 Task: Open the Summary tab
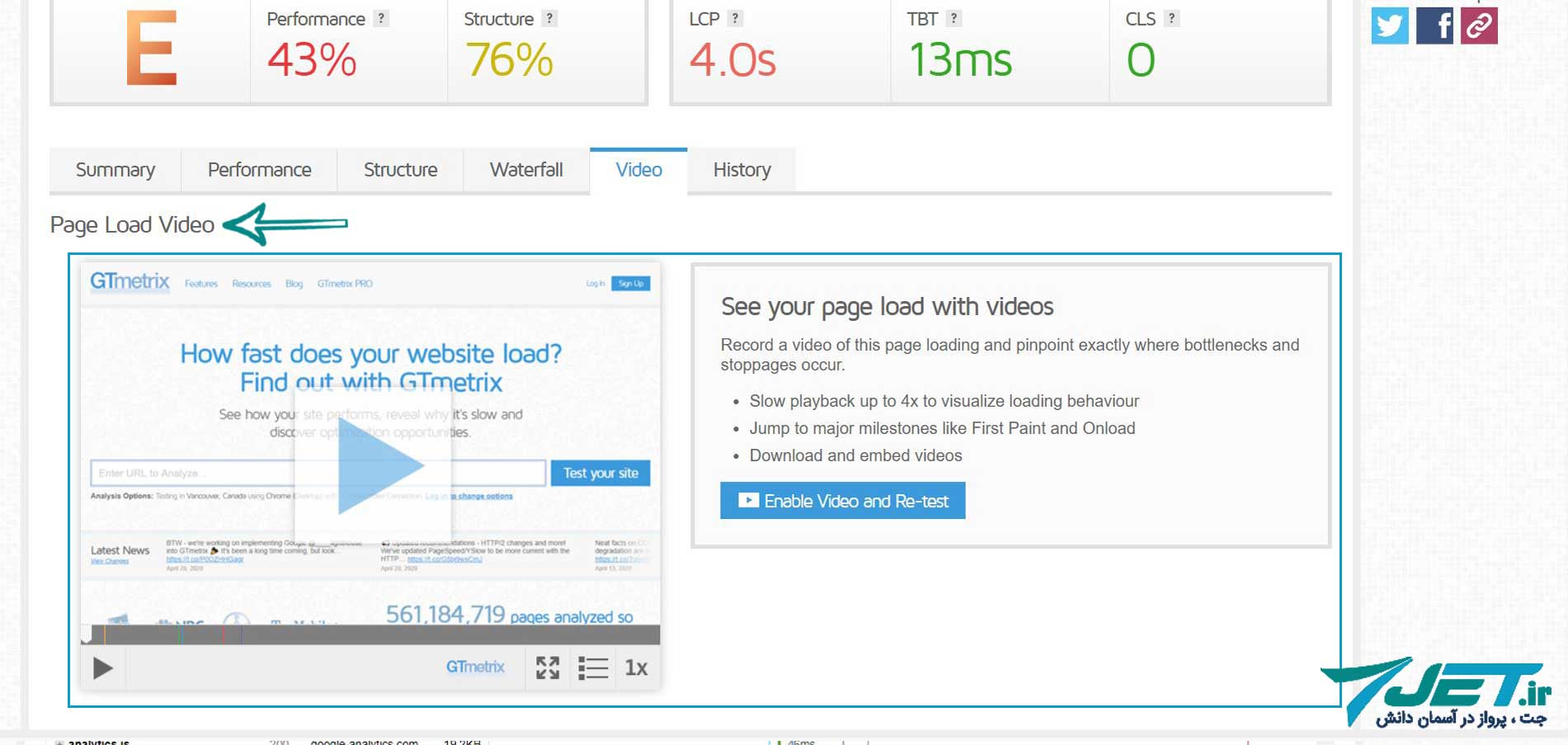pos(115,170)
